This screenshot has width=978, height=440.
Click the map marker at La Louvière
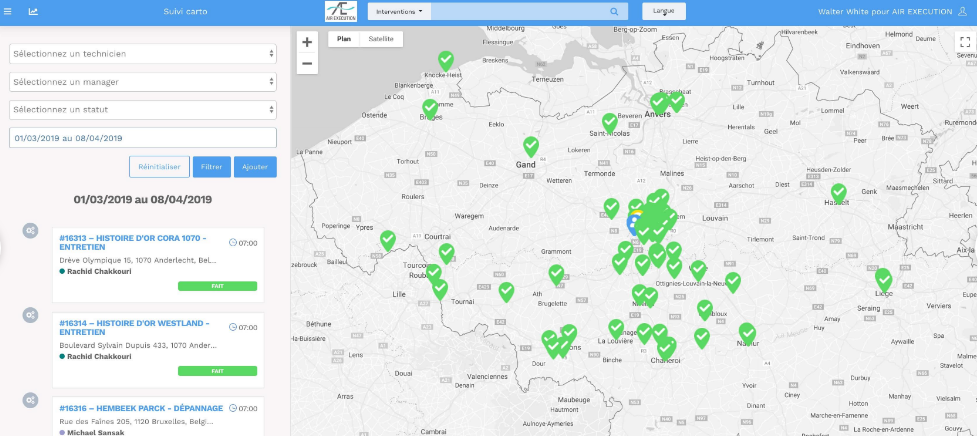click(616, 328)
